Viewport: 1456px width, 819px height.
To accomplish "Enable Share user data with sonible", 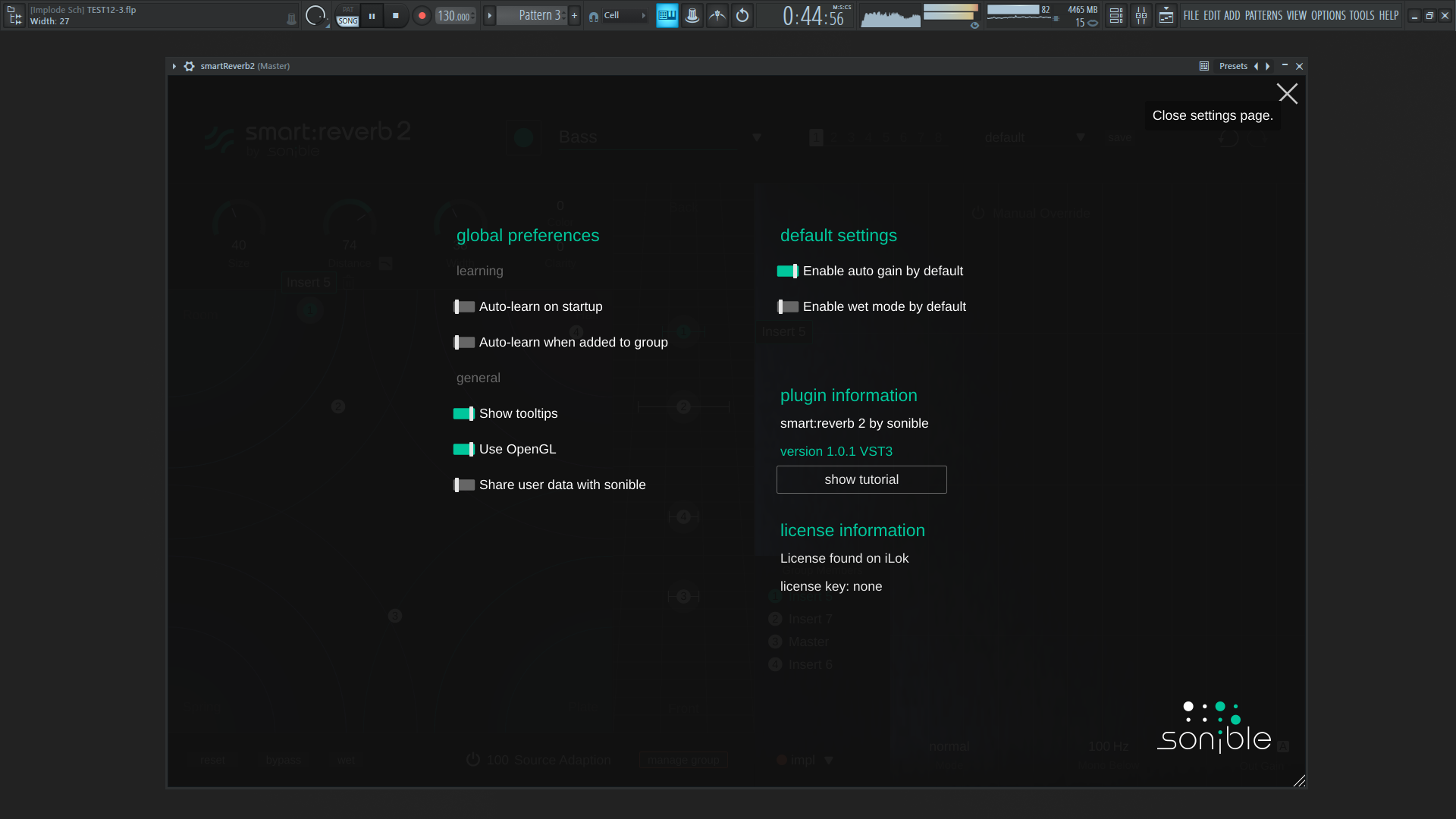I will coord(464,485).
